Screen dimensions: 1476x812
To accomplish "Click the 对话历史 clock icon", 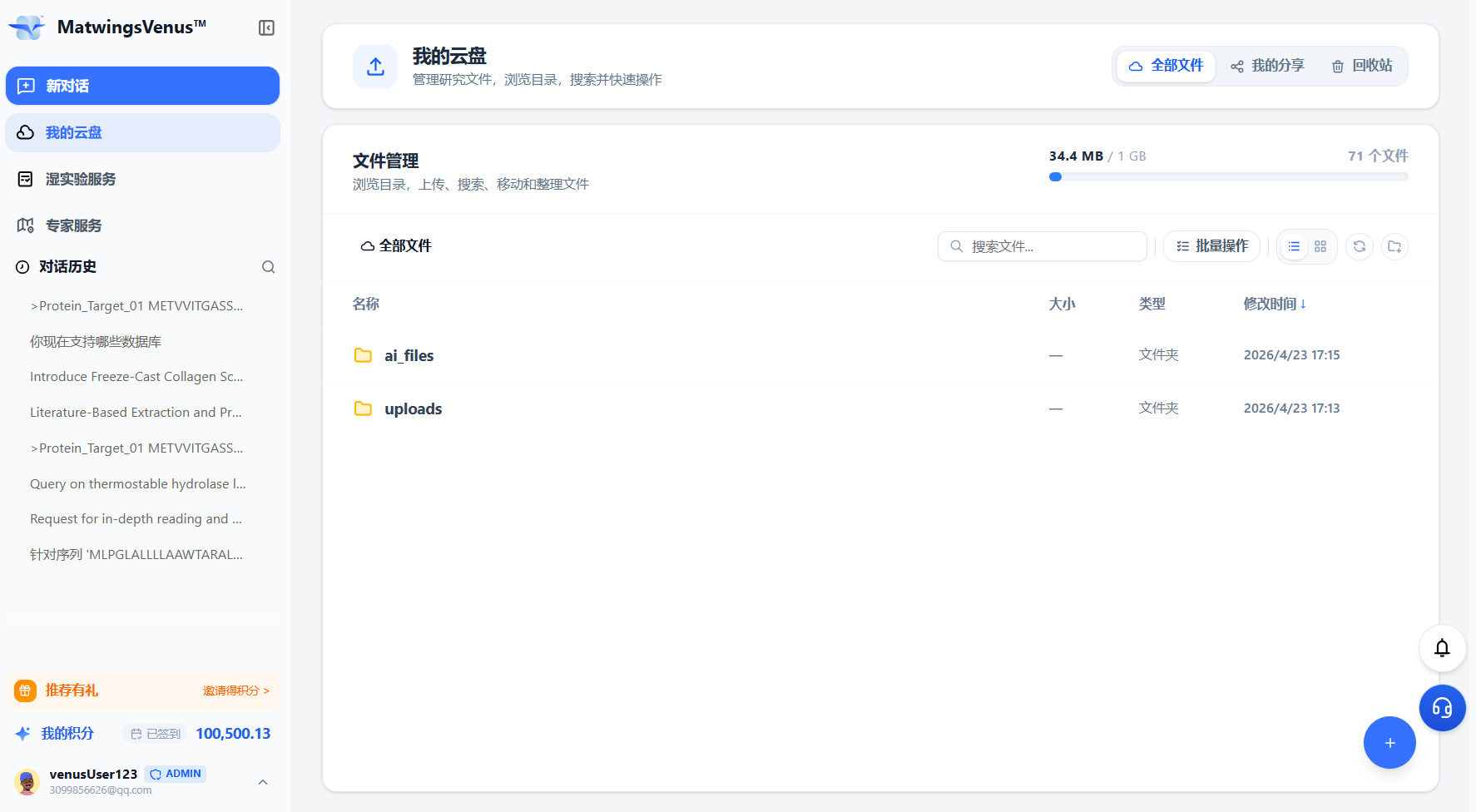I will click(x=22, y=267).
